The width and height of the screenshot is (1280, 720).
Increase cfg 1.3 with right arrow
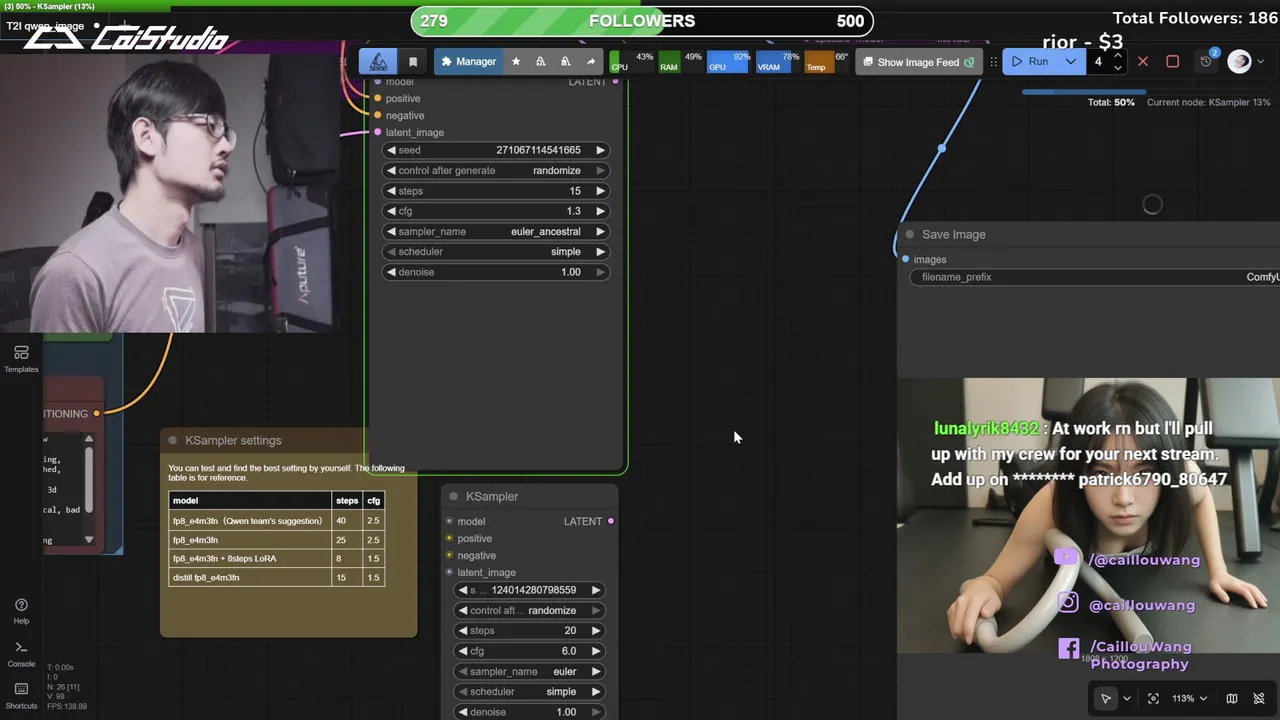click(x=600, y=211)
